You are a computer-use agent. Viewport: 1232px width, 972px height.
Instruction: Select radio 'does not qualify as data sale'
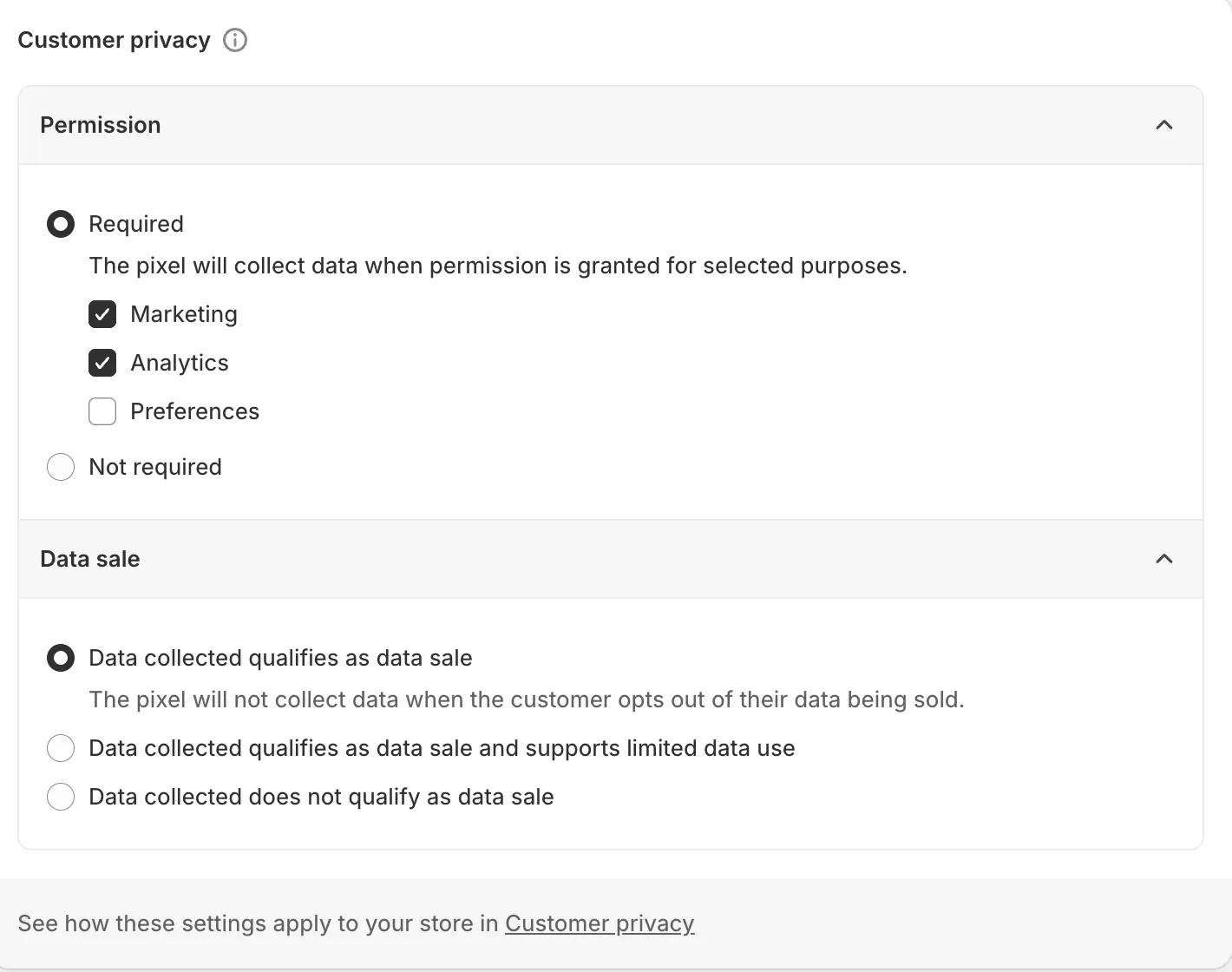(x=61, y=797)
